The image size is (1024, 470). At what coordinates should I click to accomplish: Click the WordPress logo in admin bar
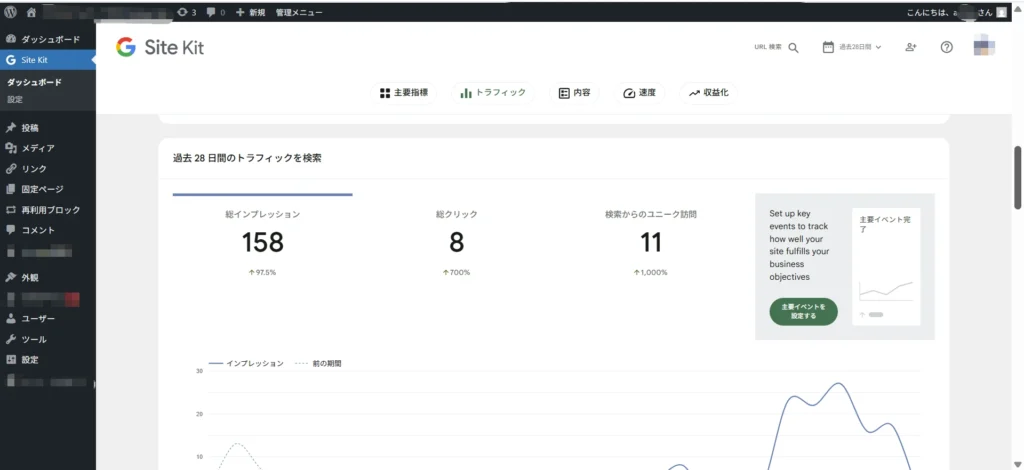10,12
